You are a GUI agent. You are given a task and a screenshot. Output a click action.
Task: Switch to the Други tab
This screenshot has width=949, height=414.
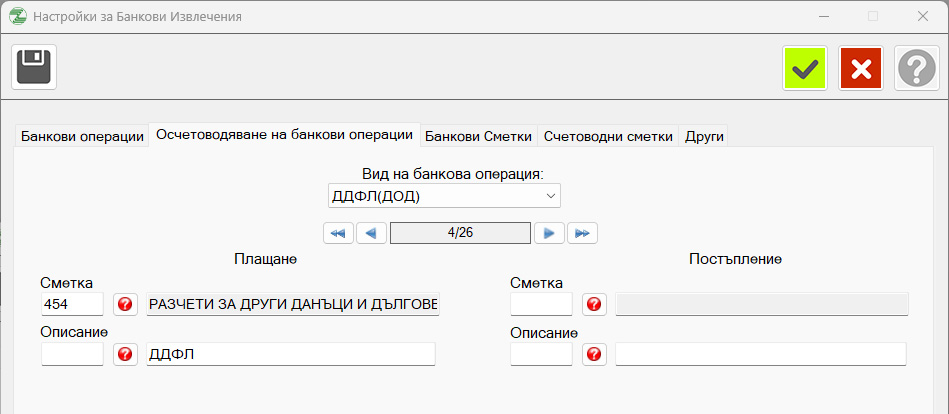pyautogui.click(x=704, y=136)
